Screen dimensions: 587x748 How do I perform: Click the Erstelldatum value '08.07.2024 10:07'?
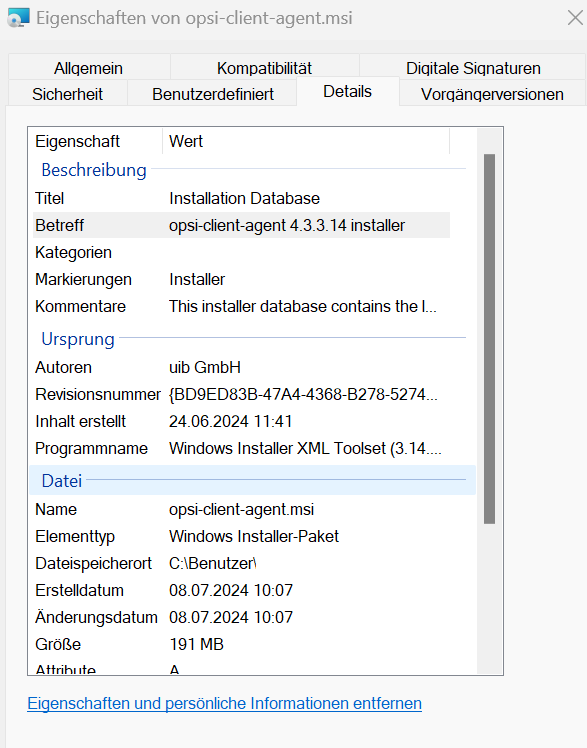231,590
